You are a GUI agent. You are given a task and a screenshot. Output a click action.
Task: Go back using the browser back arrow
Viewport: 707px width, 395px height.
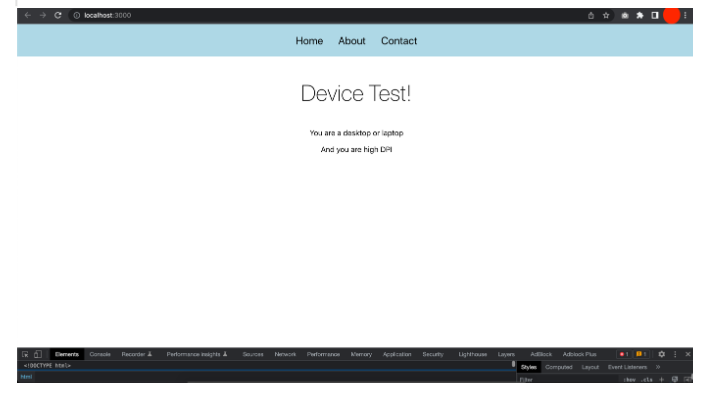pos(28,15)
